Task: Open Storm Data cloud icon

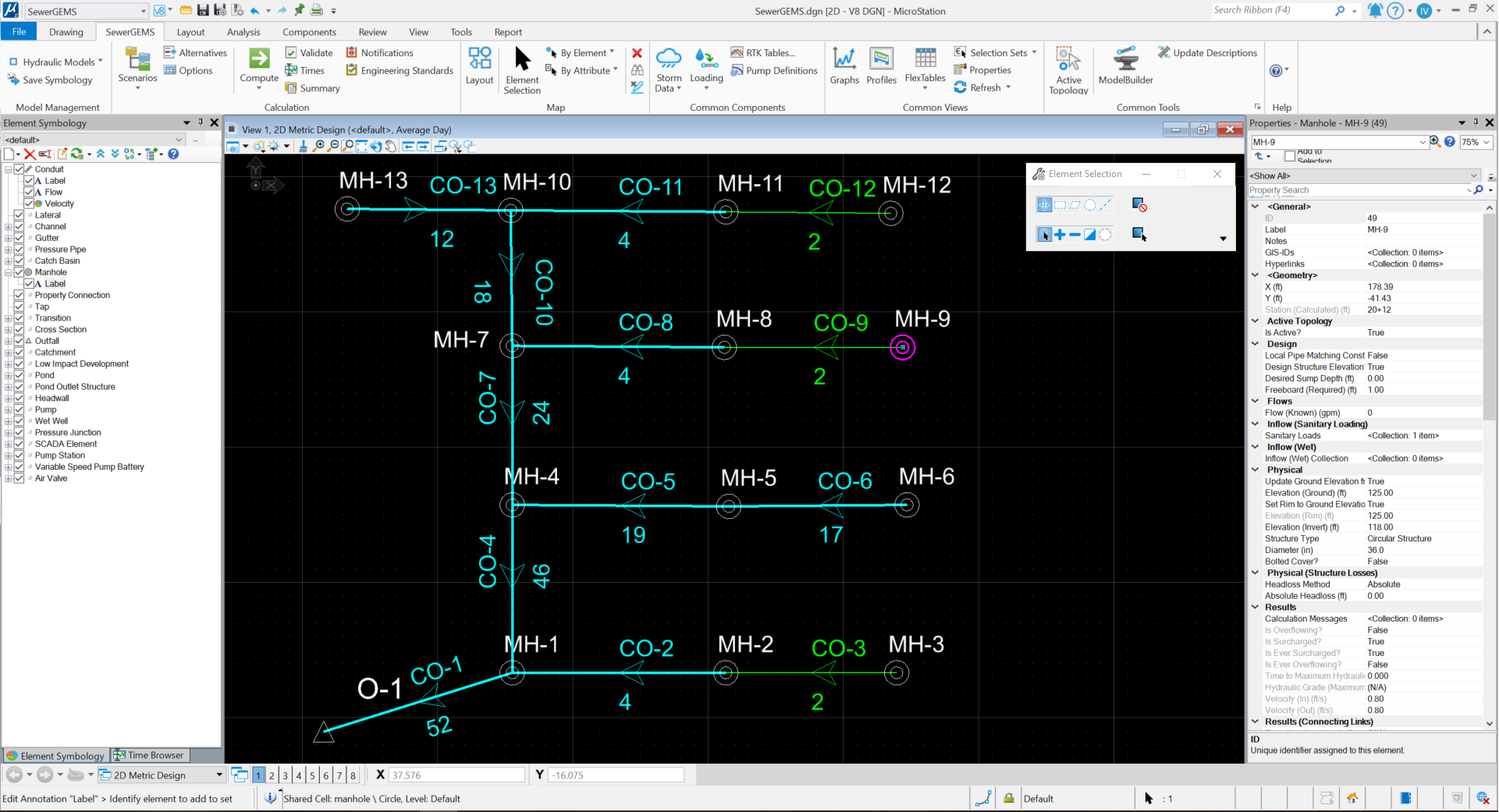Action: (669, 57)
